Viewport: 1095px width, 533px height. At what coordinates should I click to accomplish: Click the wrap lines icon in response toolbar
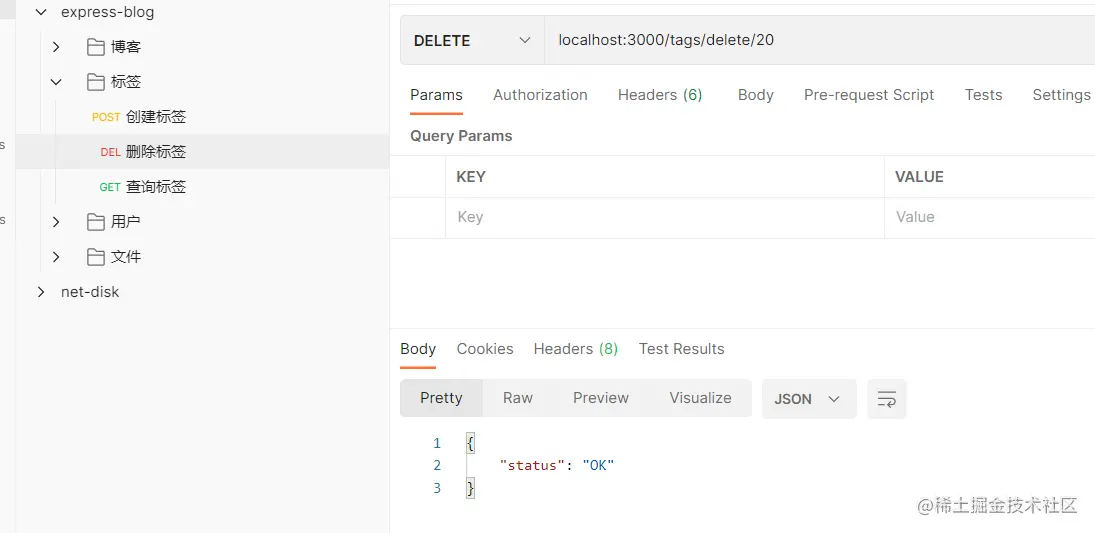click(x=886, y=399)
